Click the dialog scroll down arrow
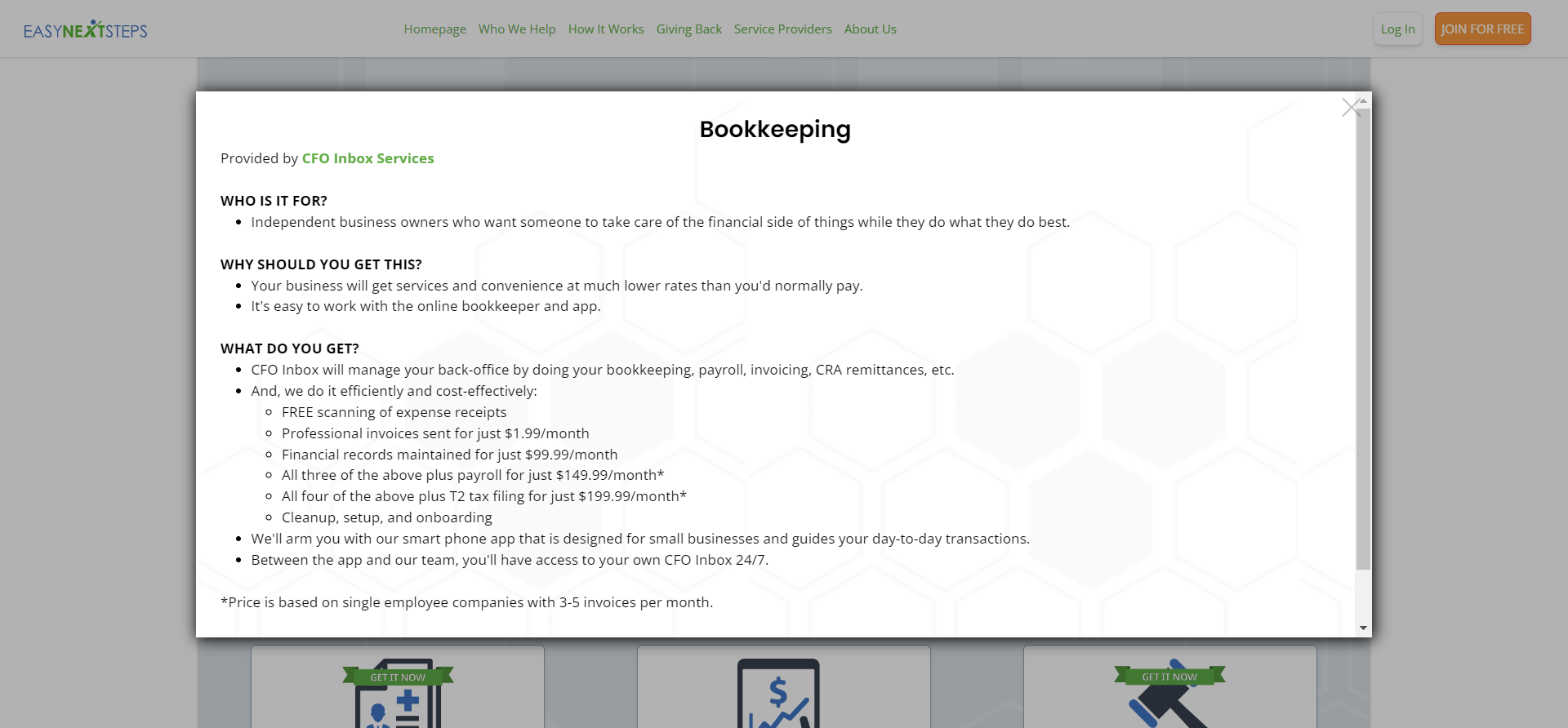The image size is (1568, 728). (1363, 628)
